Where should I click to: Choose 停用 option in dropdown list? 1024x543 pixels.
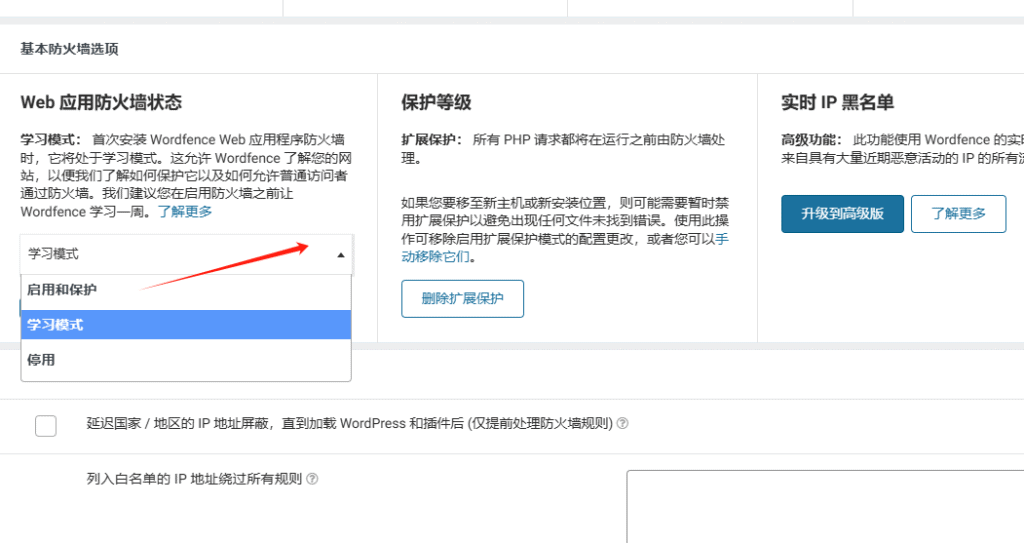(186, 359)
